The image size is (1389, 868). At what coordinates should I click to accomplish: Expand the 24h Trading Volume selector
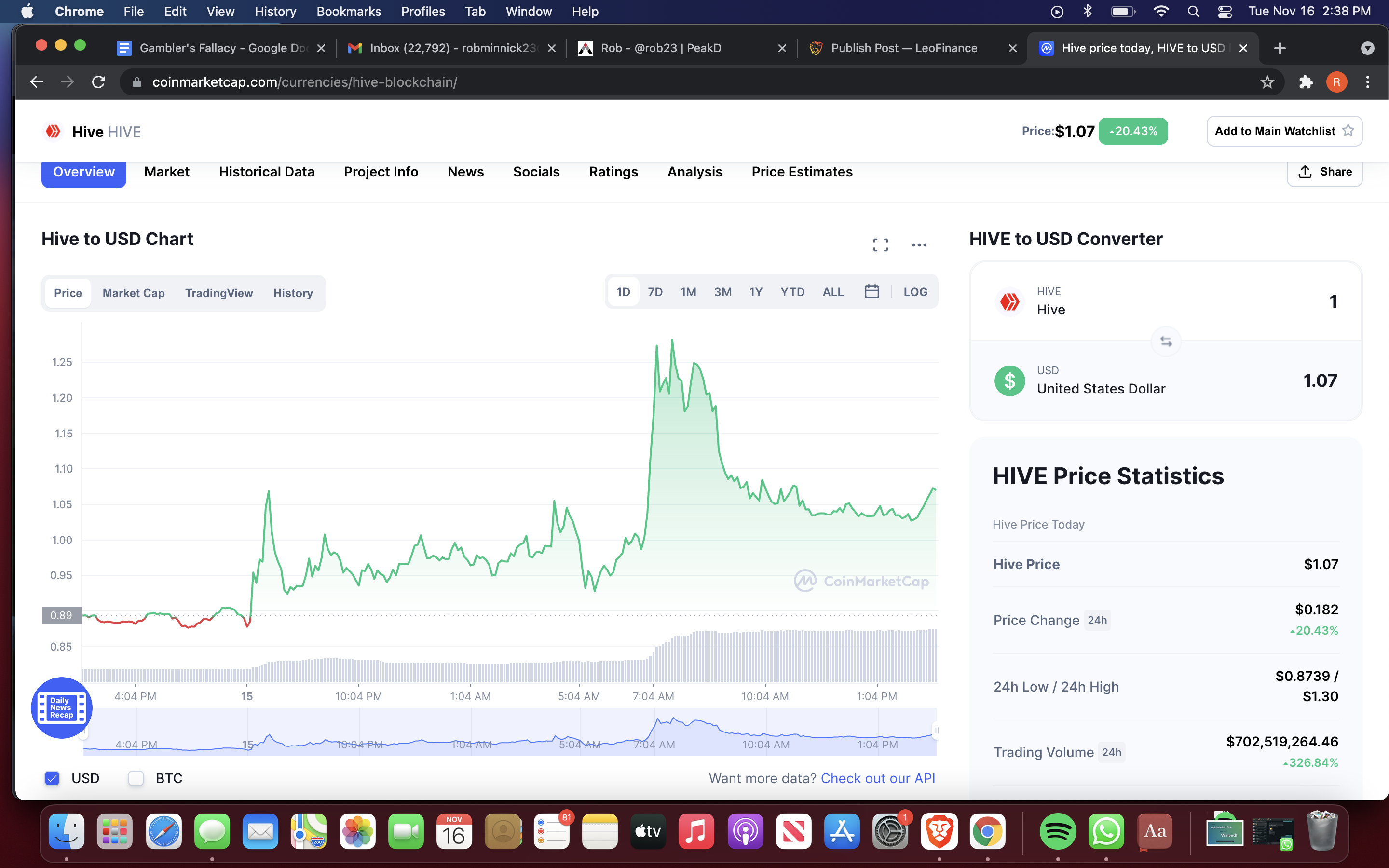pos(1111,752)
